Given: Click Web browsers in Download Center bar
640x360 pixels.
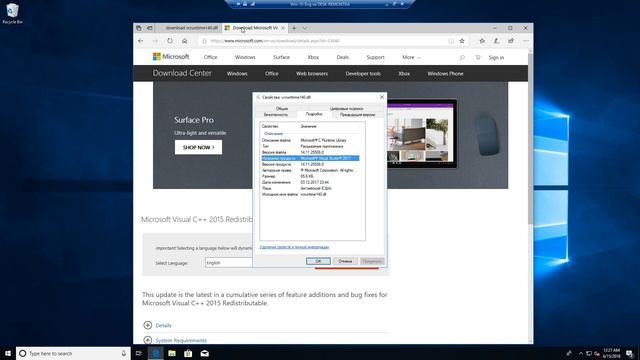Looking at the screenshot, I should [x=312, y=74].
